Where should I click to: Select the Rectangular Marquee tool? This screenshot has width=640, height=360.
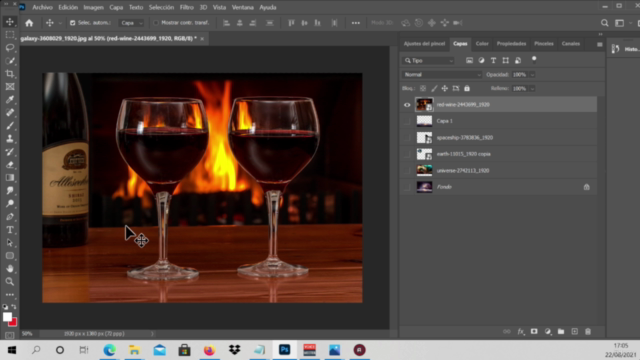[x=10, y=35]
